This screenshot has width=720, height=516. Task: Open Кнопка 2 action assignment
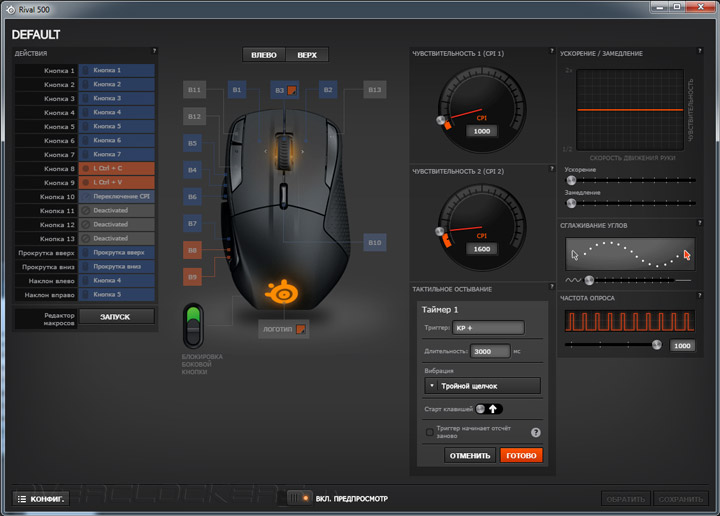(x=116, y=84)
